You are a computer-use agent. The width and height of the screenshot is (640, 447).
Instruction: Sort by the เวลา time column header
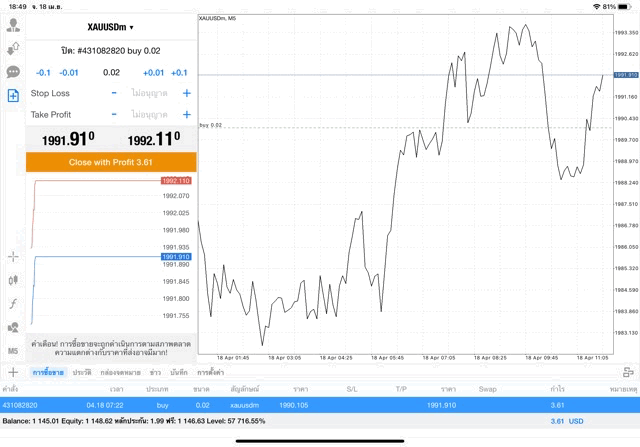tap(116, 389)
